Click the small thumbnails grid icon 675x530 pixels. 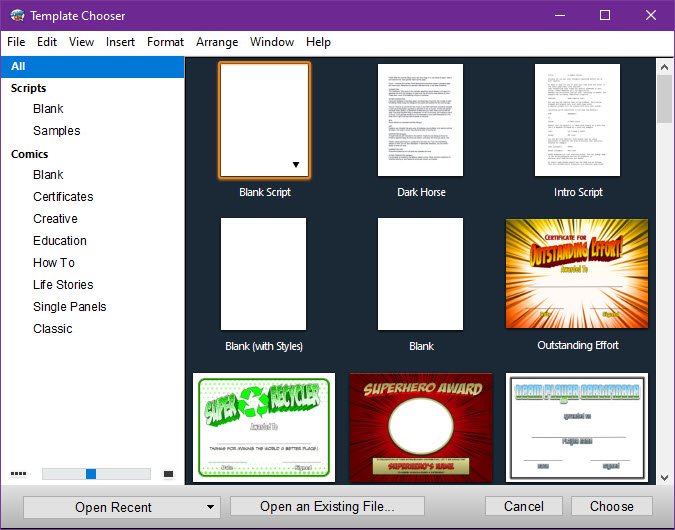(x=19, y=474)
